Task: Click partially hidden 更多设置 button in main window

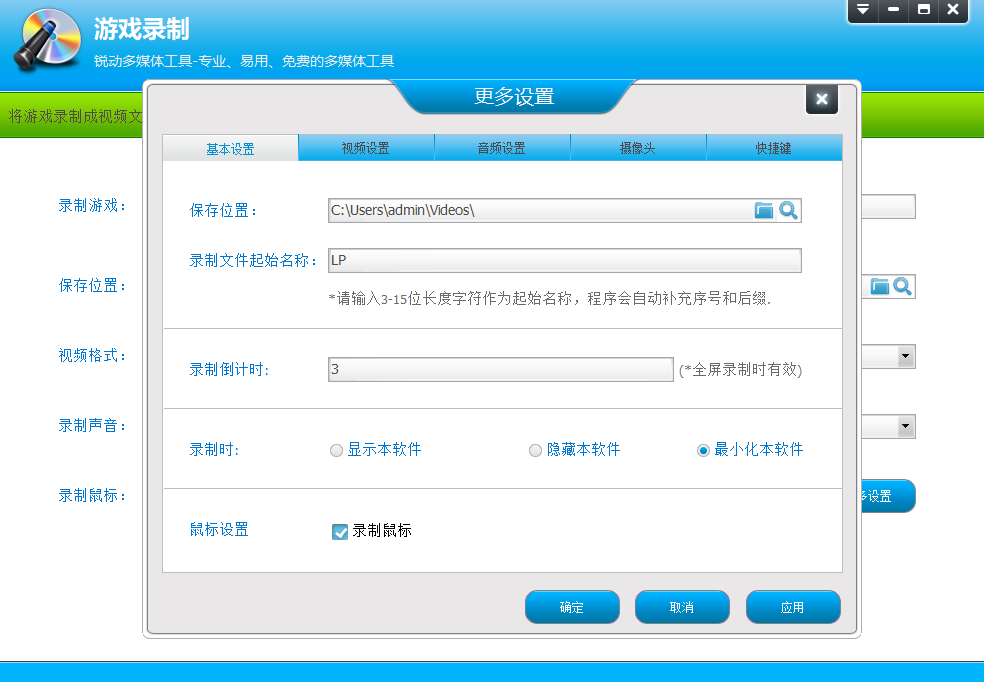Action: [887, 496]
